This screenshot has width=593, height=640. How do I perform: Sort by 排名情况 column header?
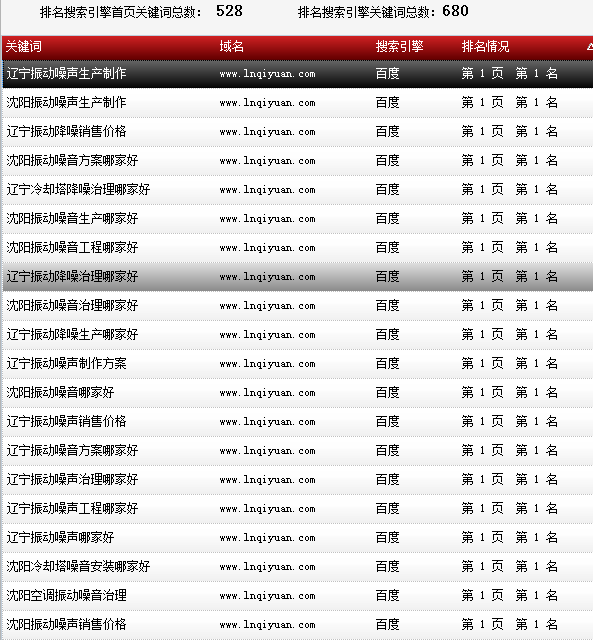click(x=485, y=47)
